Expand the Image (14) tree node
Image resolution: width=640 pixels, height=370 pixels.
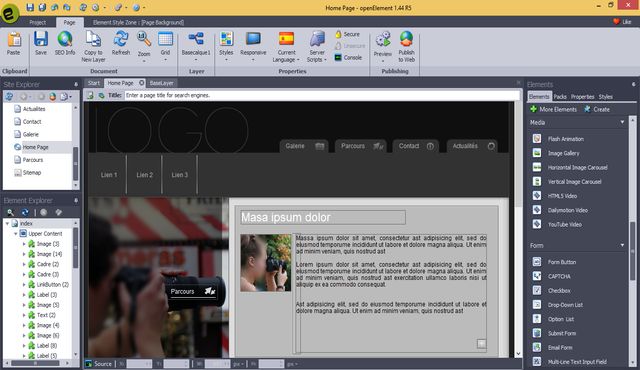pyautogui.click(x=24, y=254)
